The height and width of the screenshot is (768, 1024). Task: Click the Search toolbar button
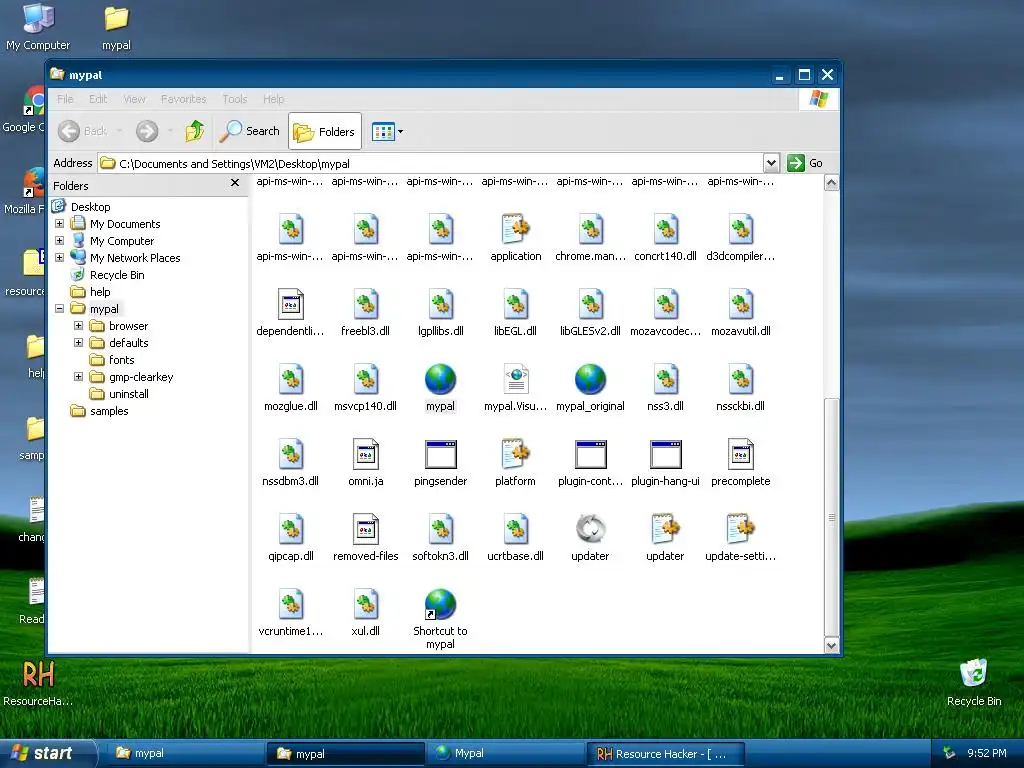click(249, 131)
